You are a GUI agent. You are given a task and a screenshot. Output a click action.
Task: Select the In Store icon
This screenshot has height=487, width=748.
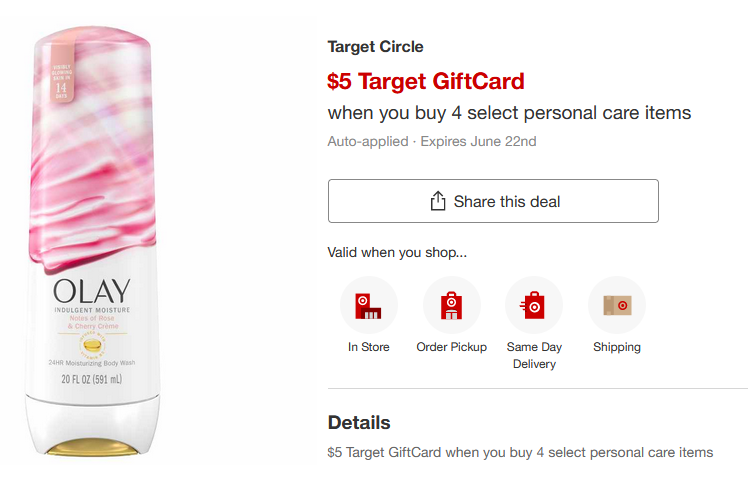tap(369, 305)
